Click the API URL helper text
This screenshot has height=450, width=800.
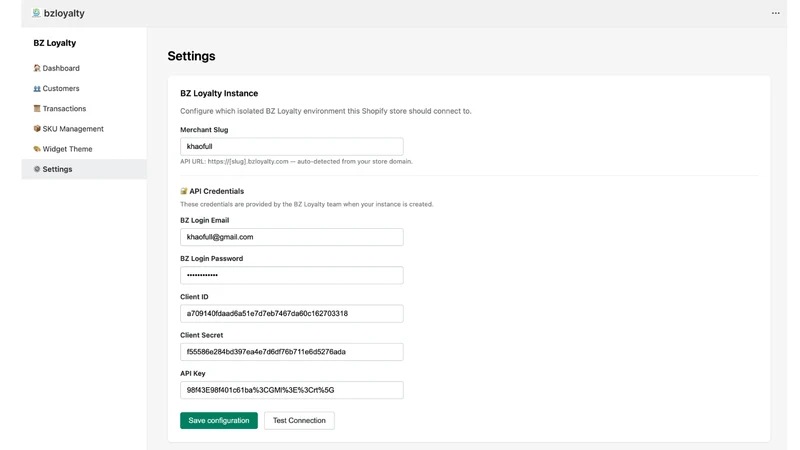pos(296,161)
